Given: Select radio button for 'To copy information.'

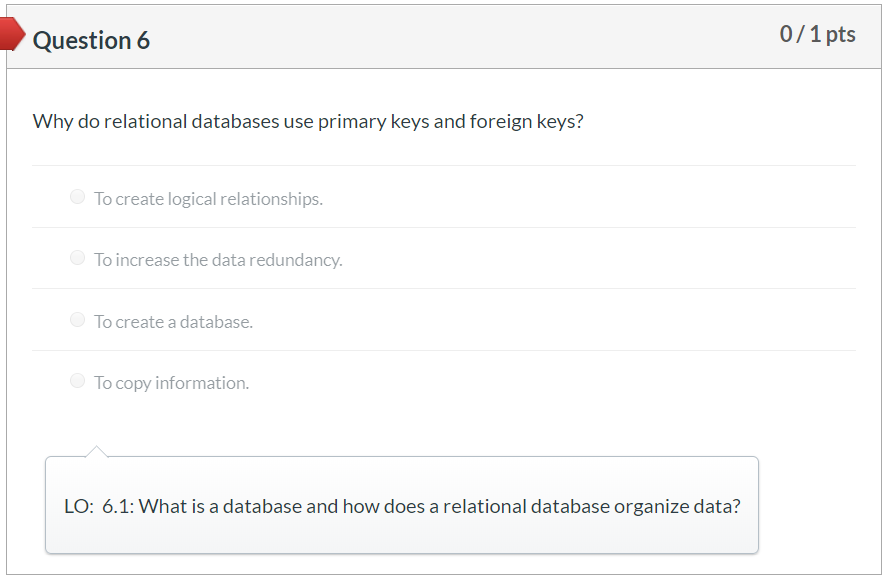Looking at the screenshot, I should [77, 380].
